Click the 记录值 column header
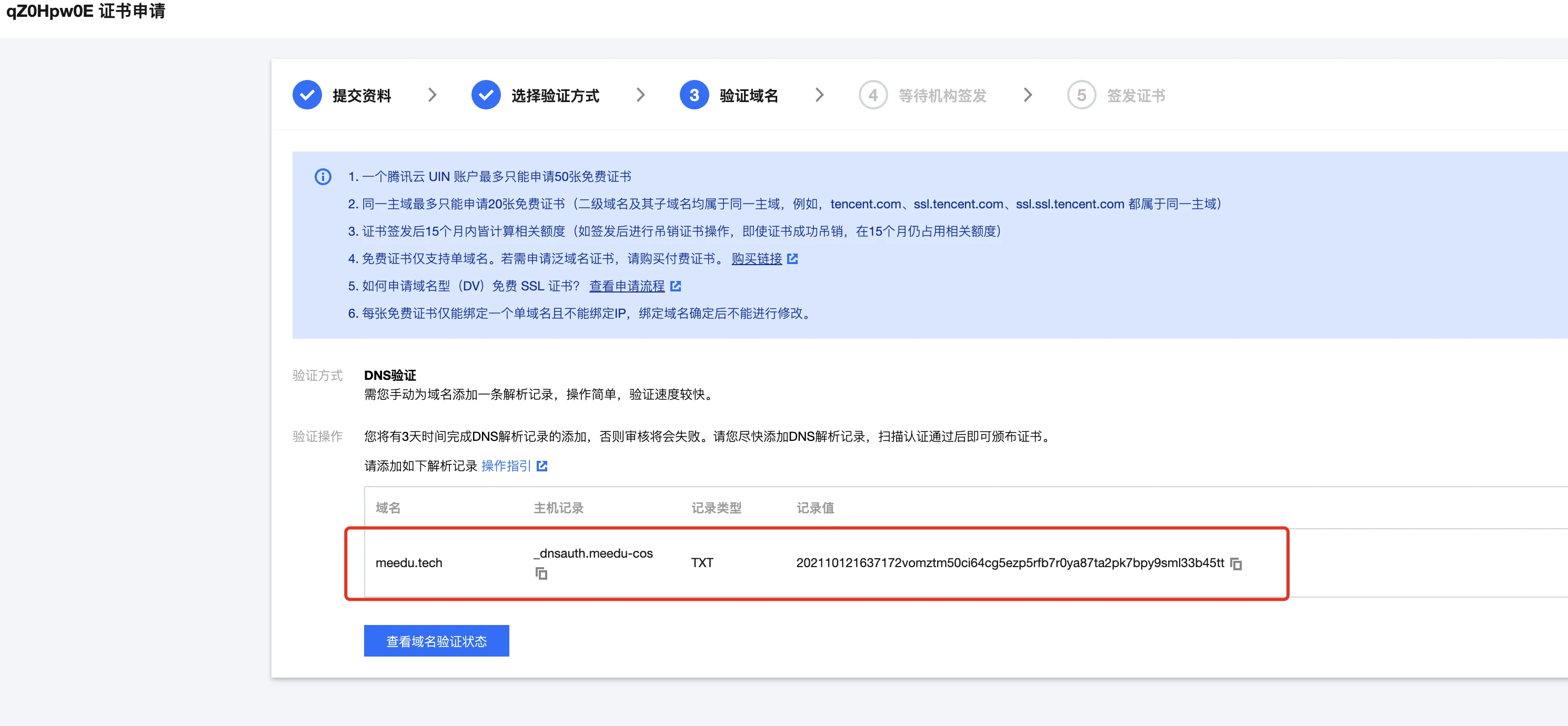This screenshot has height=726, width=1568. coord(815,508)
